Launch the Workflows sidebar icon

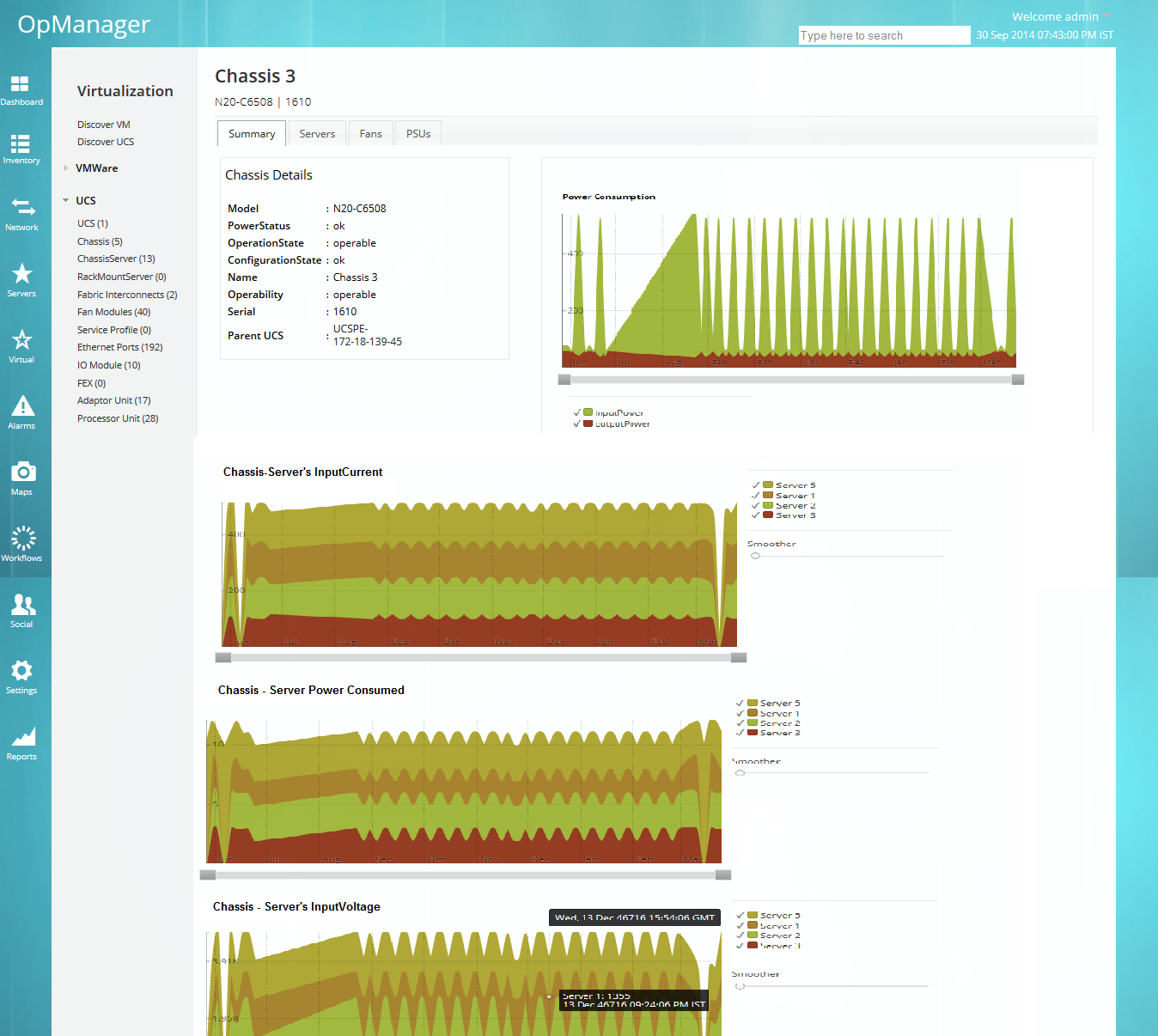[x=23, y=538]
